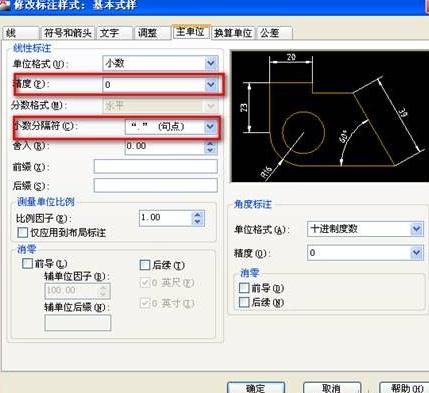Enable angular 前导(D) checkbox
This screenshot has width=429, height=393.
pos(244,288)
